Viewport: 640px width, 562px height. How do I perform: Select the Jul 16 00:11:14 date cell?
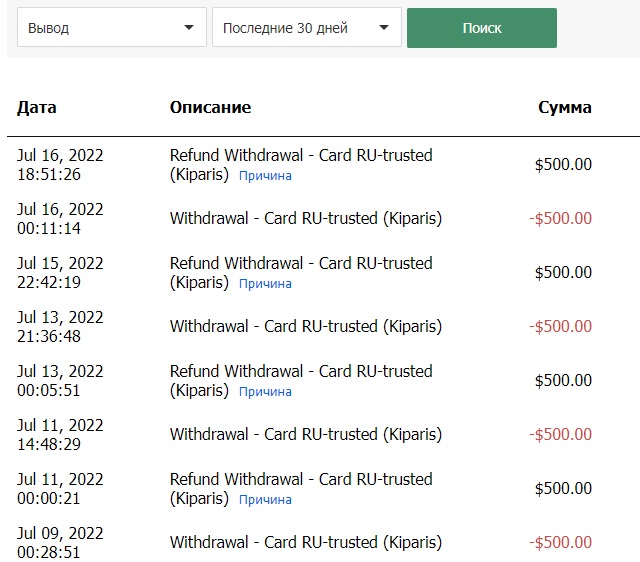[x=60, y=218]
